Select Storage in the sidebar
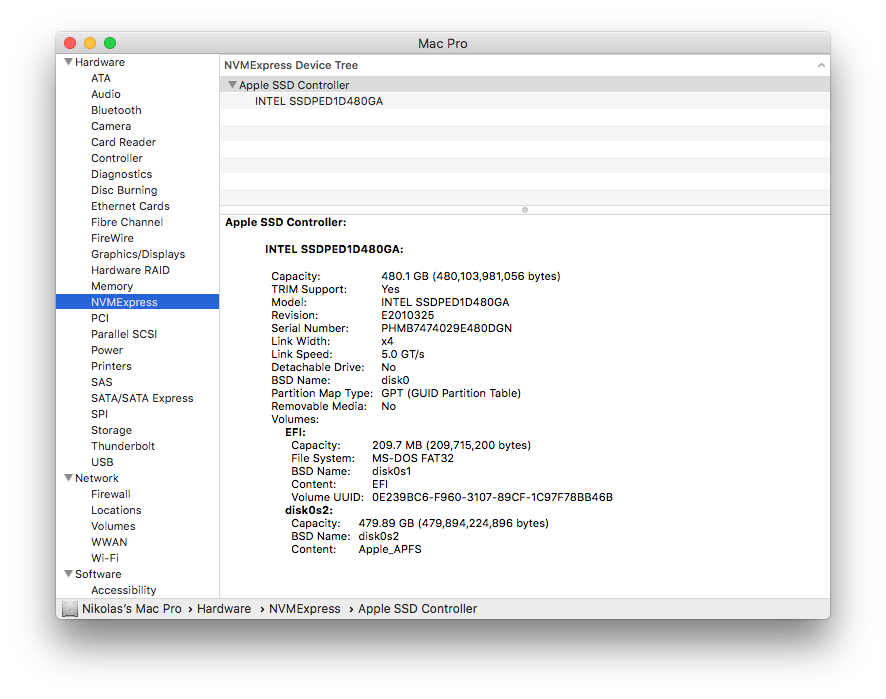 (111, 430)
